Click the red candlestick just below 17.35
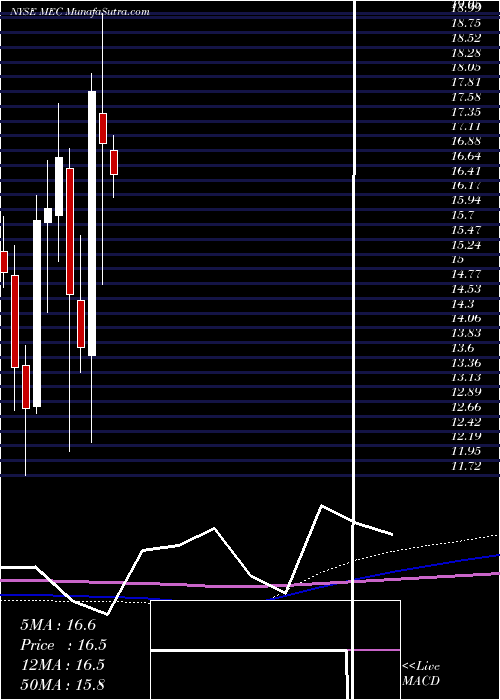500x700 pixels. pos(103,129)
